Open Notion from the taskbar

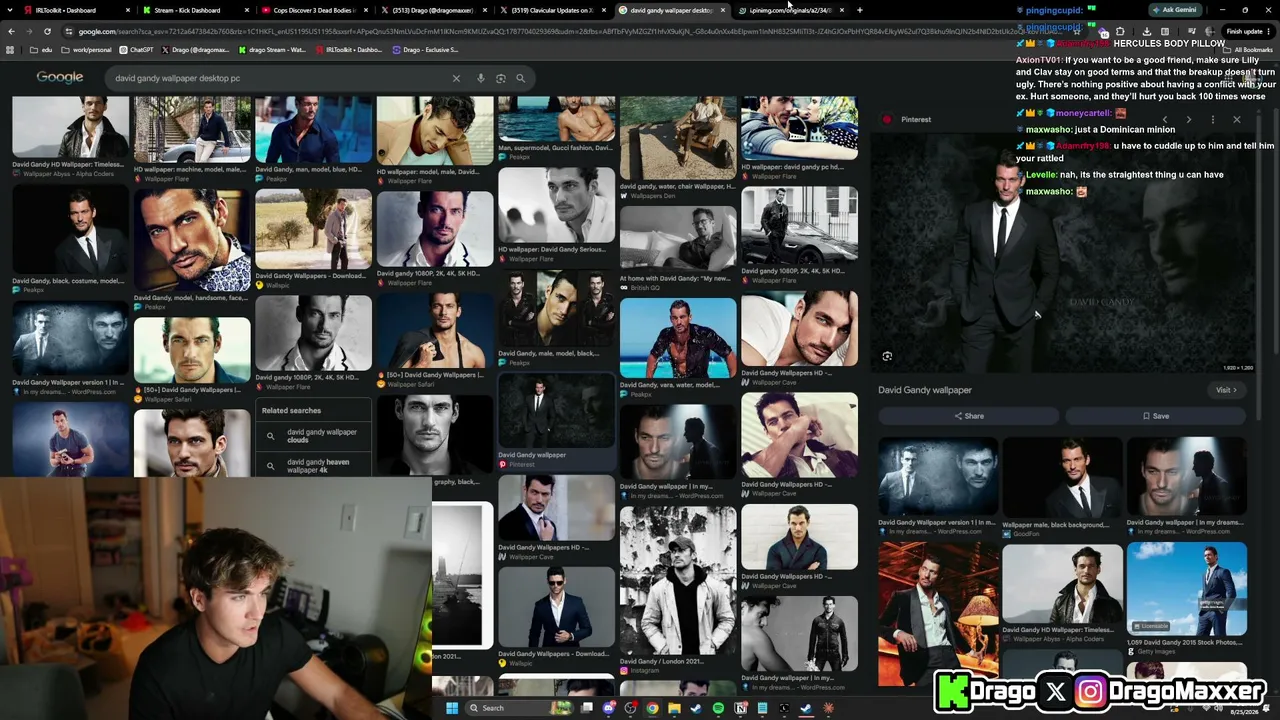point(740,709)
